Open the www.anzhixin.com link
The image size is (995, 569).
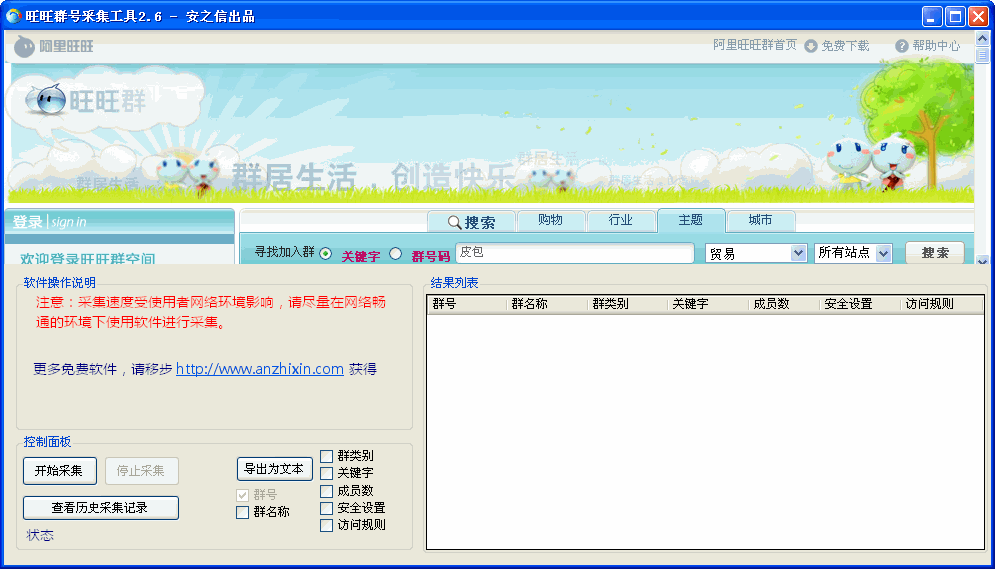[260, 369]
